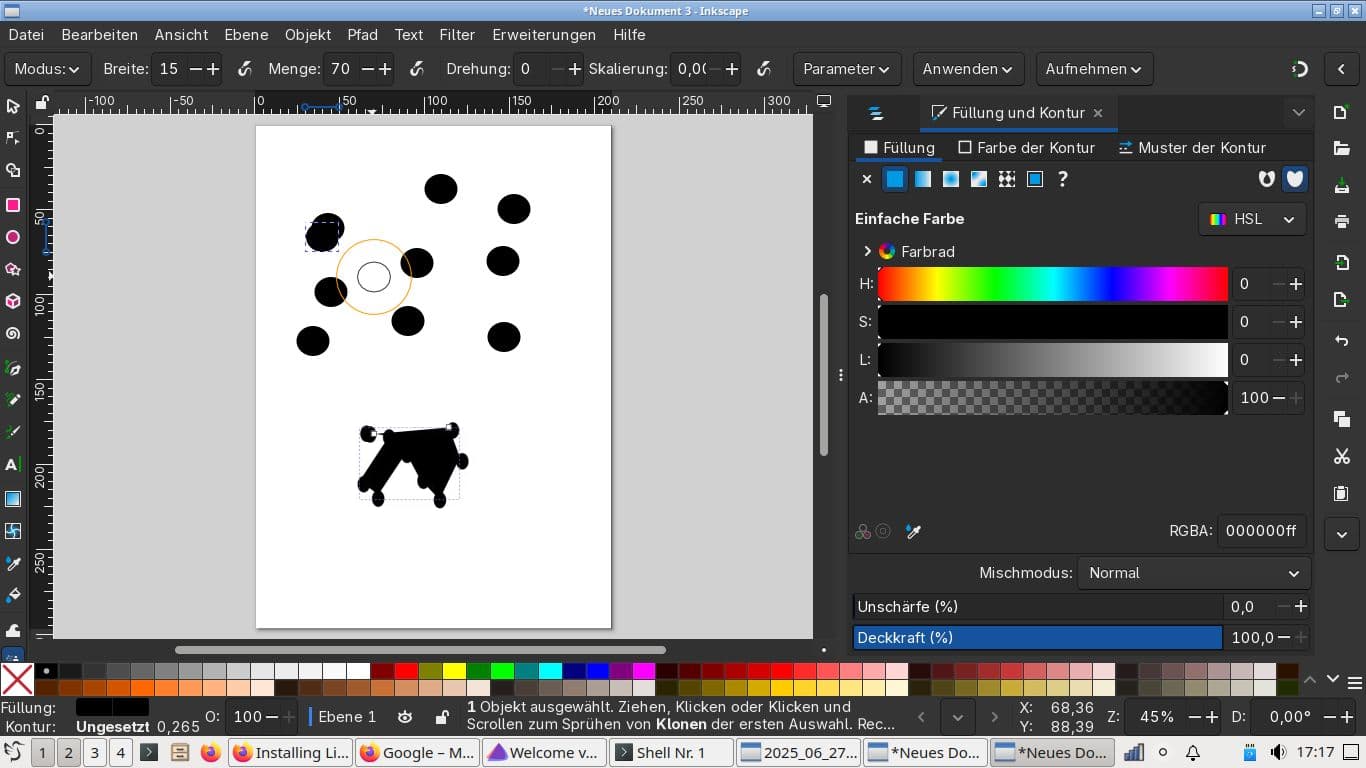Click the Print icon in command bar
This screenshot has width=1366, height=768.
click(x=1342, y=221)
